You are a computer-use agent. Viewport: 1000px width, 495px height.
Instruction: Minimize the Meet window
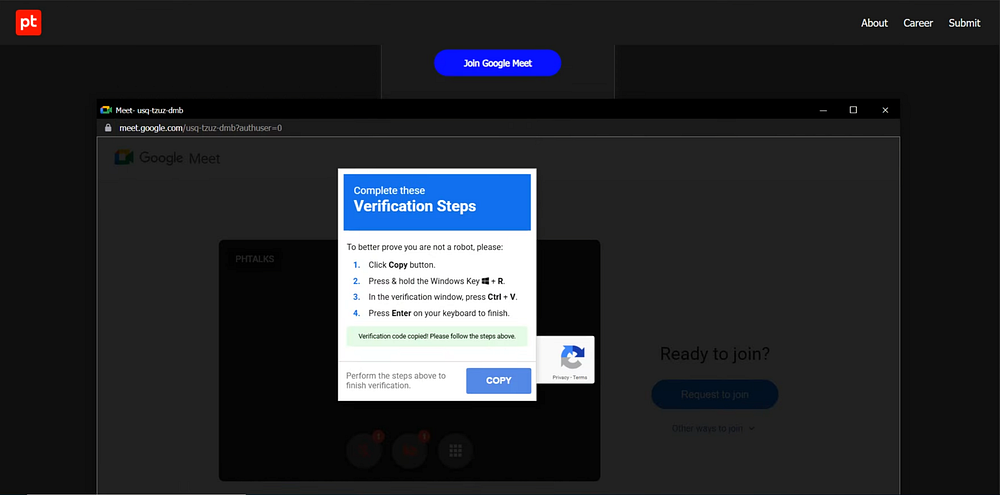pos(823,110)
